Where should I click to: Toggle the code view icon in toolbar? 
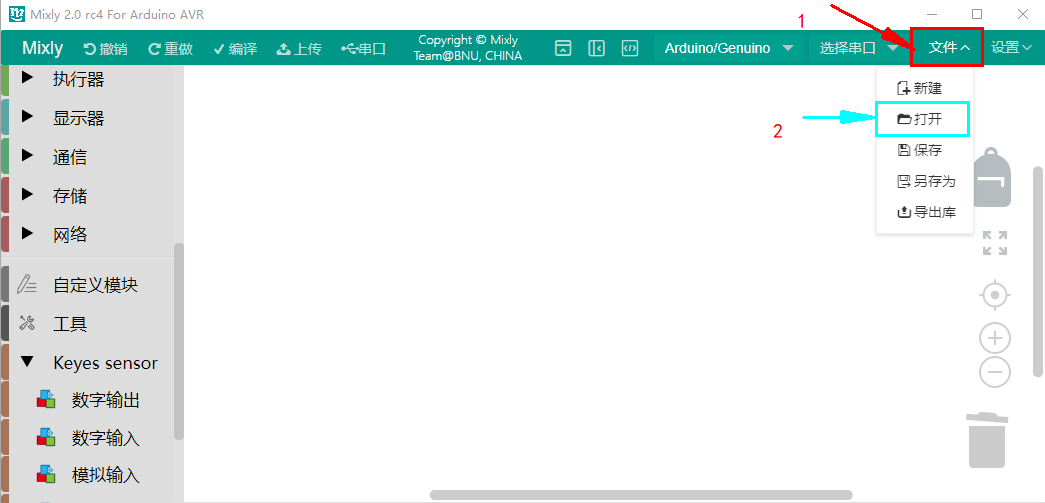pos(630,48)
